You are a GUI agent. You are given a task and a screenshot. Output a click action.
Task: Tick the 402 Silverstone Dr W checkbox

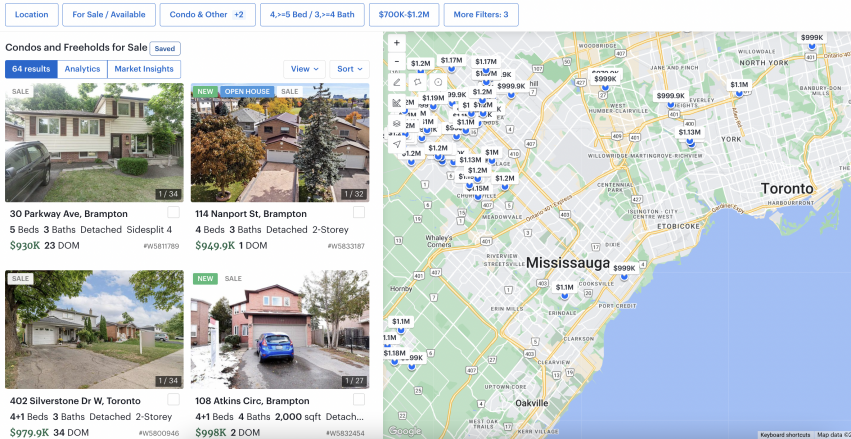click(x=173, y=399)
